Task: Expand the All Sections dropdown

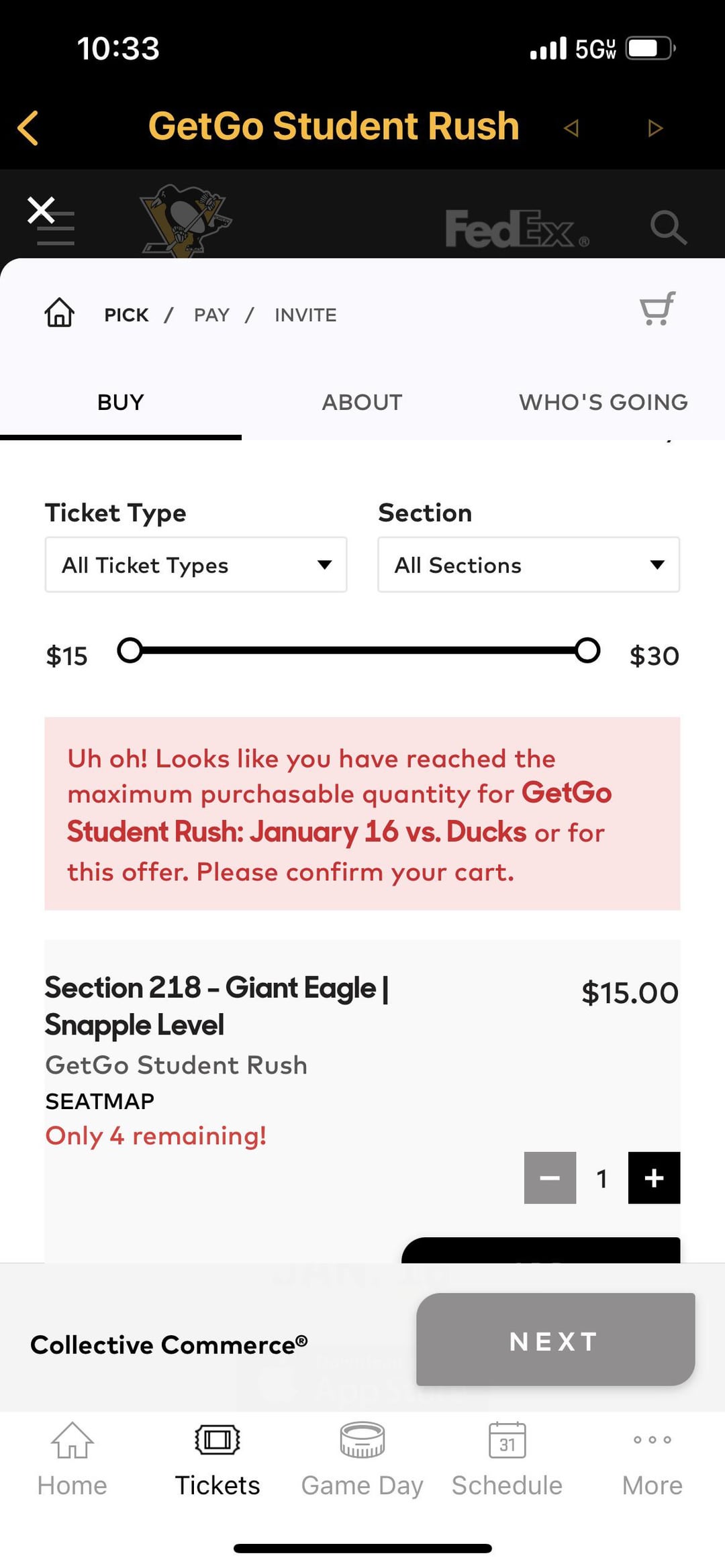Action: click(528, 565)
